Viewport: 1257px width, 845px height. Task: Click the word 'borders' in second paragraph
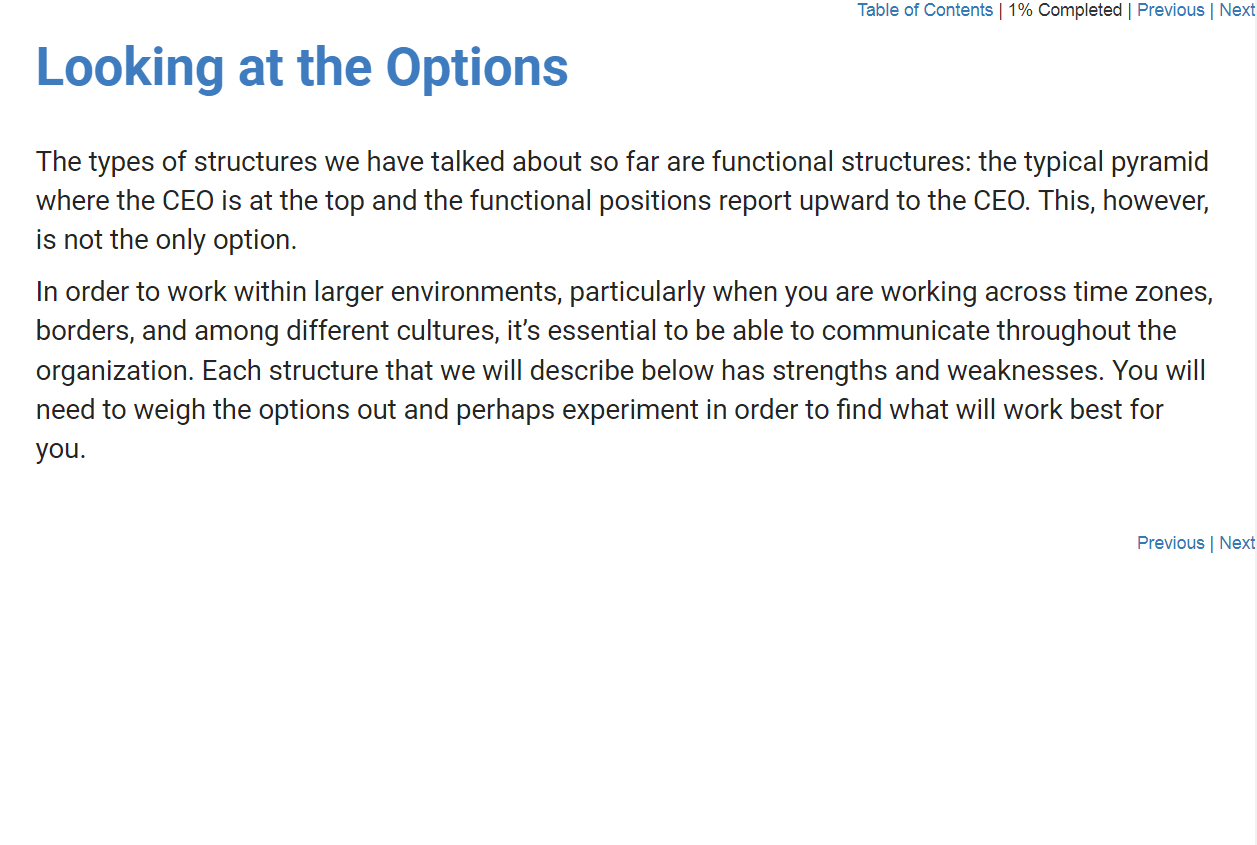[82, 331]
